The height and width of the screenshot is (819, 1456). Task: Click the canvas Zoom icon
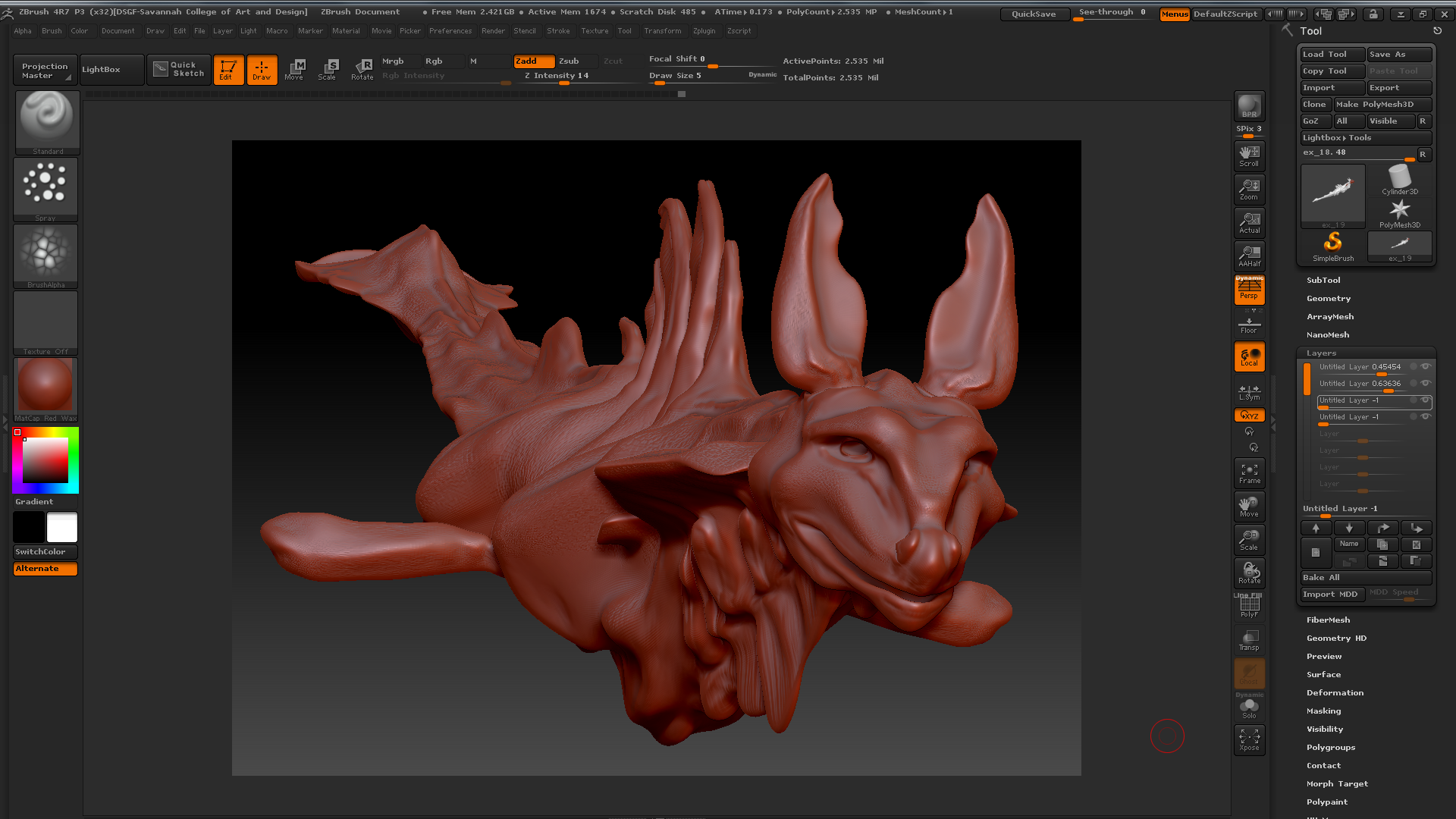tap(1249, 189)
